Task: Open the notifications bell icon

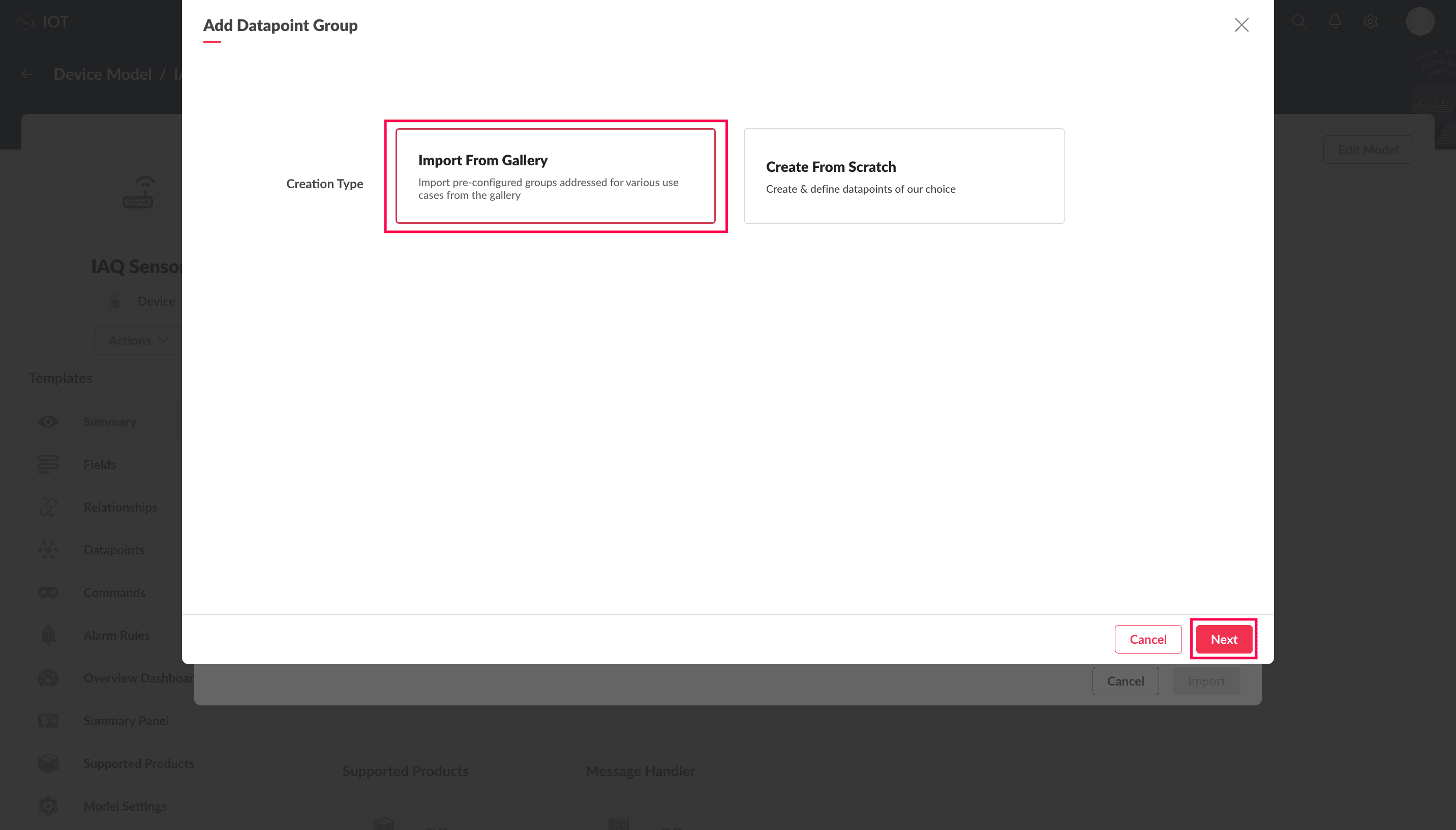Action: pyautogui.click(x=1334, y=22)
